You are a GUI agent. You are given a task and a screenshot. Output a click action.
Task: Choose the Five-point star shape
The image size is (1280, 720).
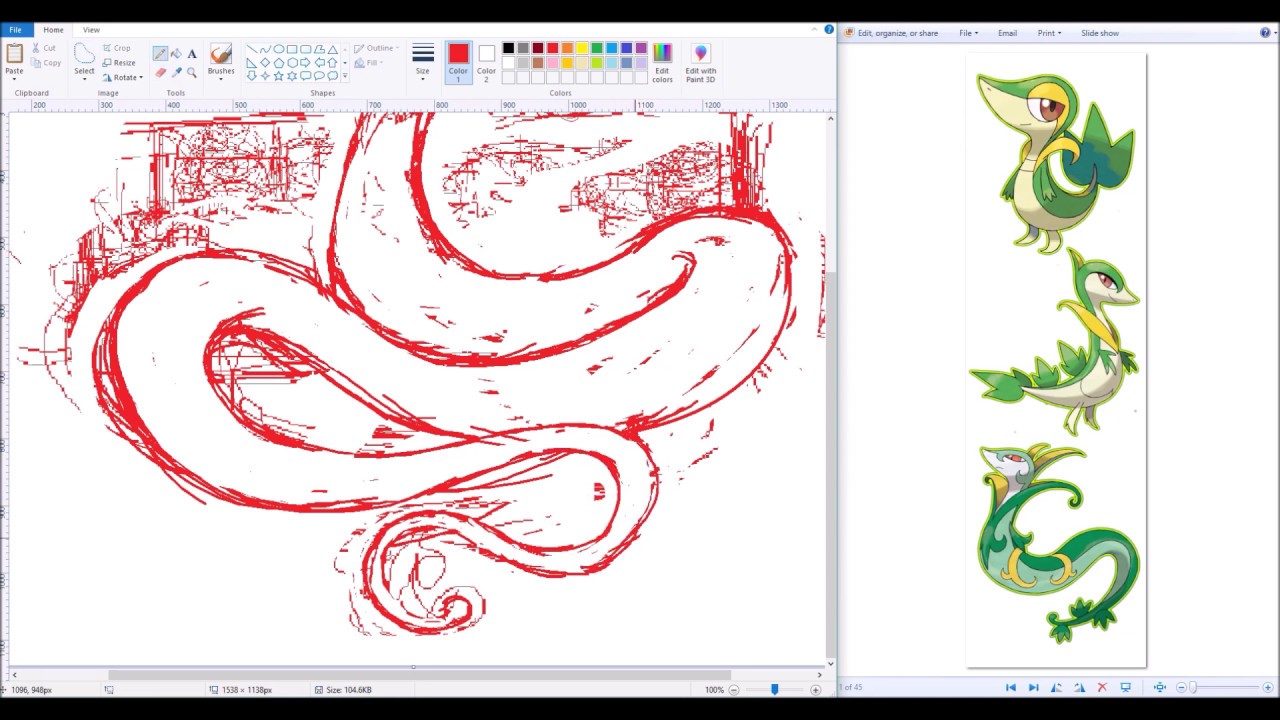278,75
